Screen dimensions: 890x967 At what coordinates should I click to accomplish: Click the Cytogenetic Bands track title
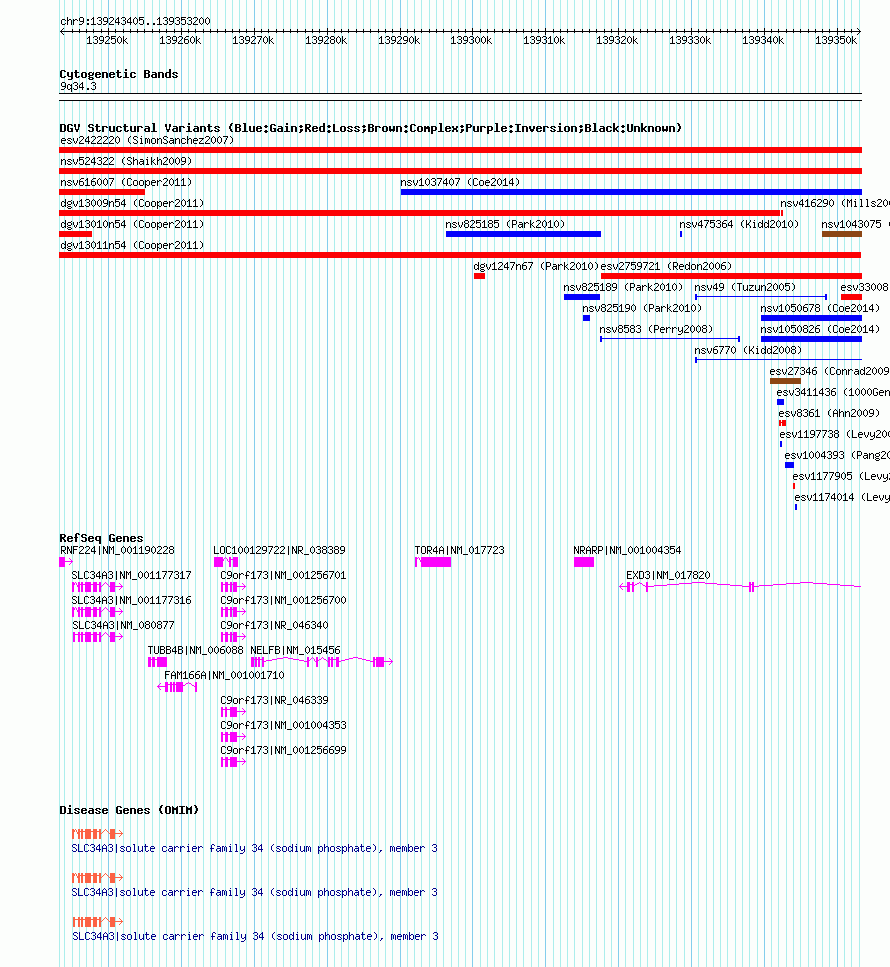[118, 74]
